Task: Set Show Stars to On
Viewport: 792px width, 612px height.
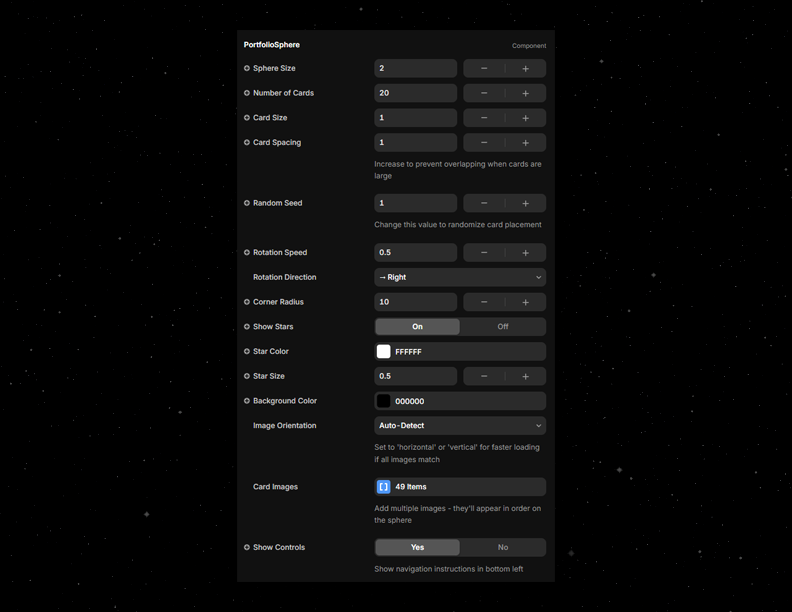Action: [417, 327]
